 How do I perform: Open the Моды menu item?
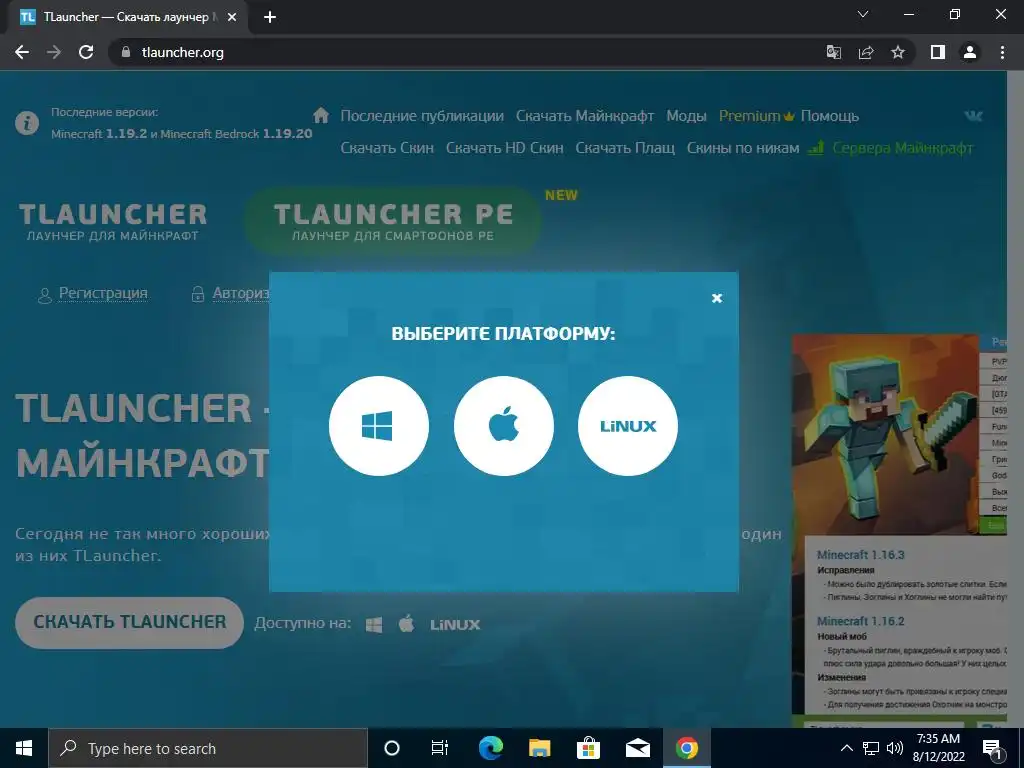686,116
